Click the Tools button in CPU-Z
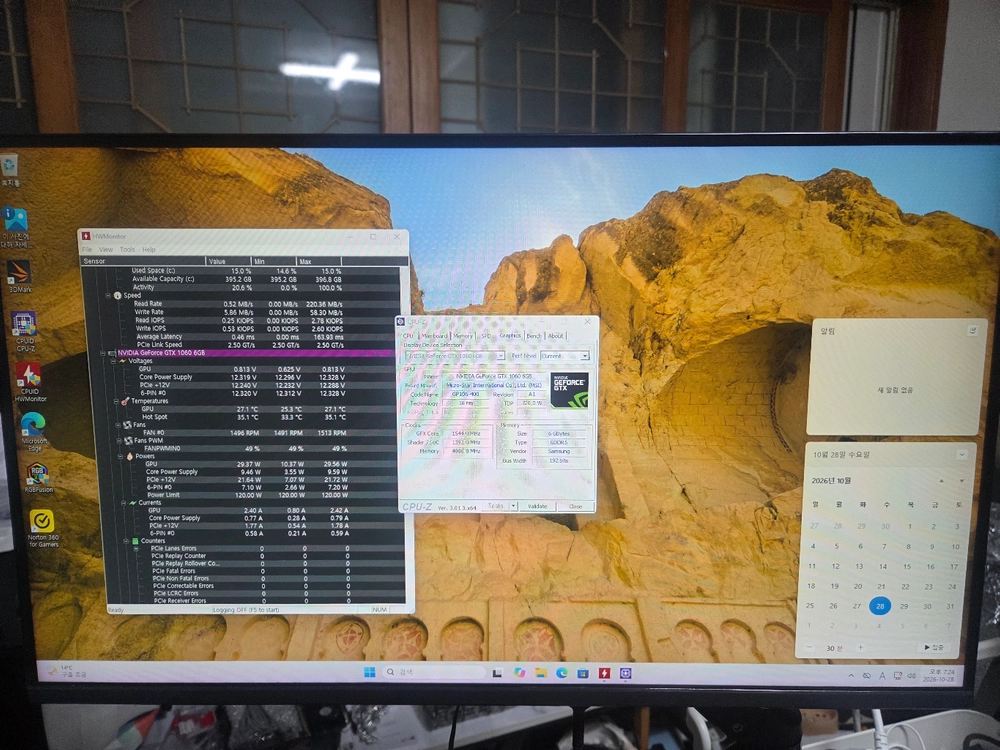This screenshot has width=1000, height=750. [x=496, y=506]
